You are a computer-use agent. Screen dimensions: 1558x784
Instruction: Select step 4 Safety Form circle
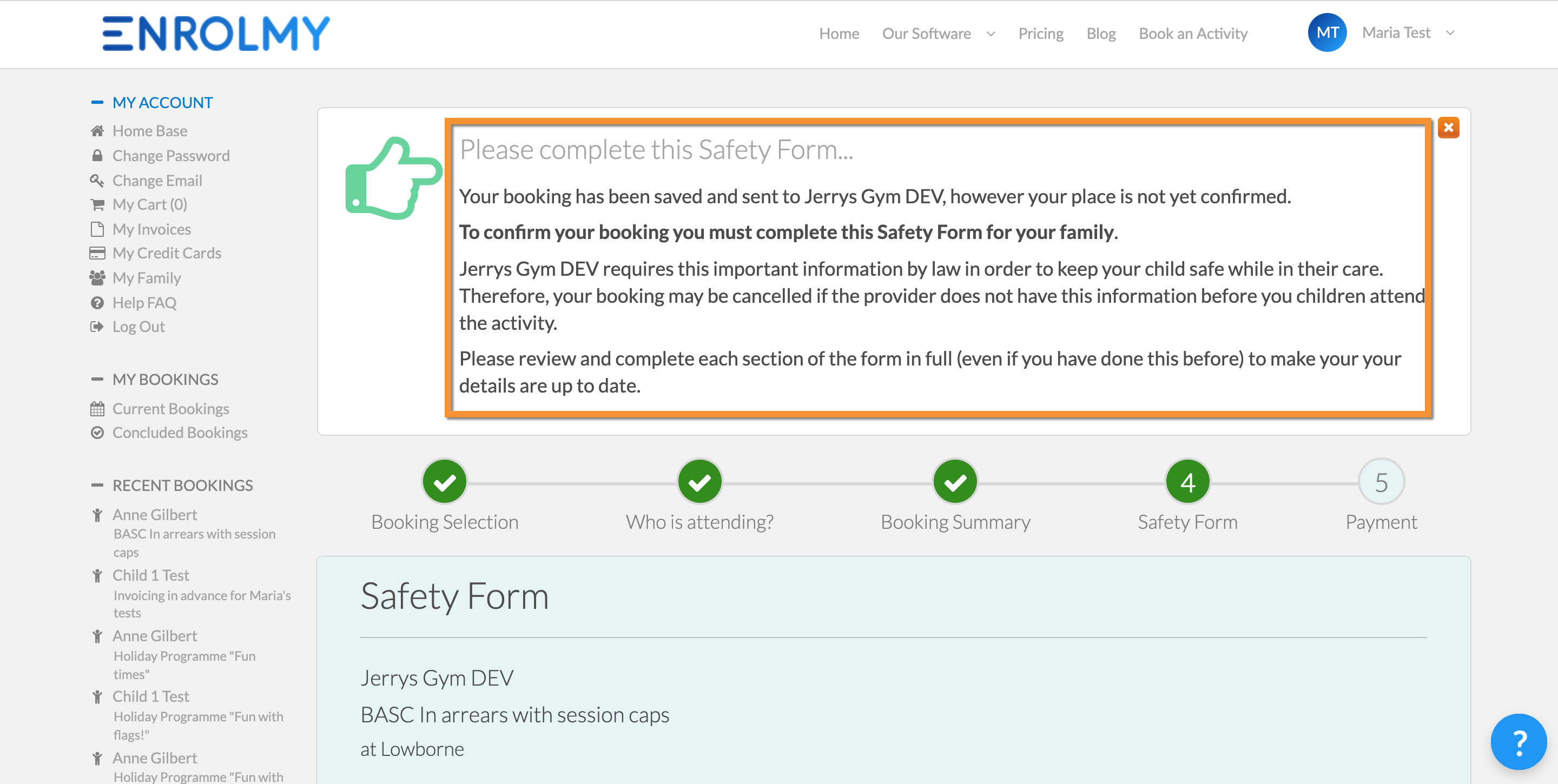click(1187, 482)
